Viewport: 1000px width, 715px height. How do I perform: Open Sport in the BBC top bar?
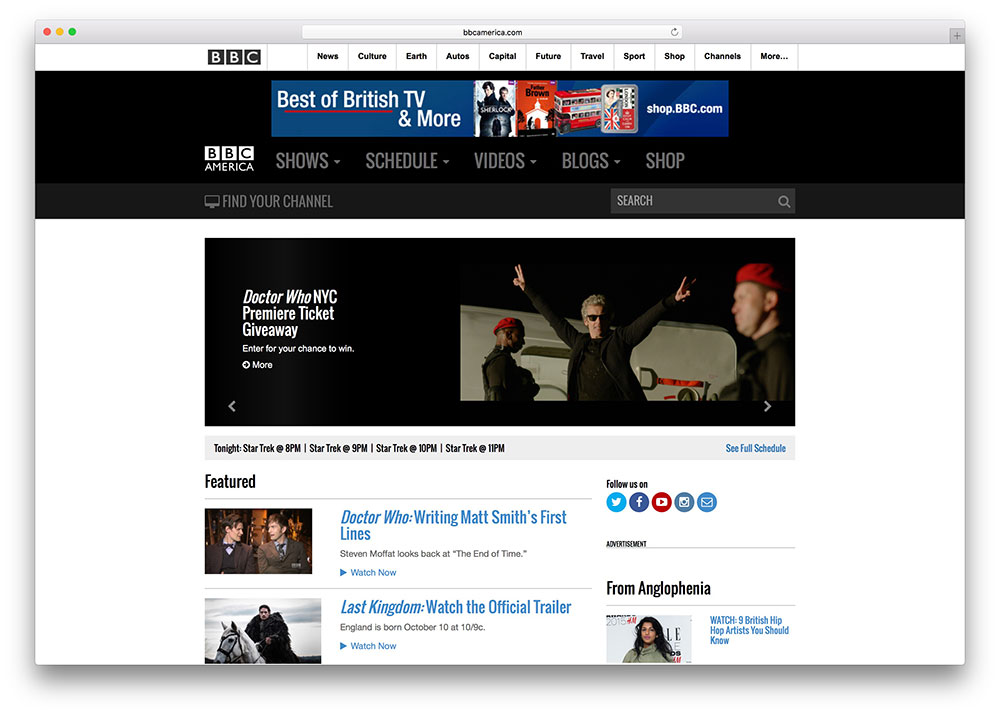(634, 56)
